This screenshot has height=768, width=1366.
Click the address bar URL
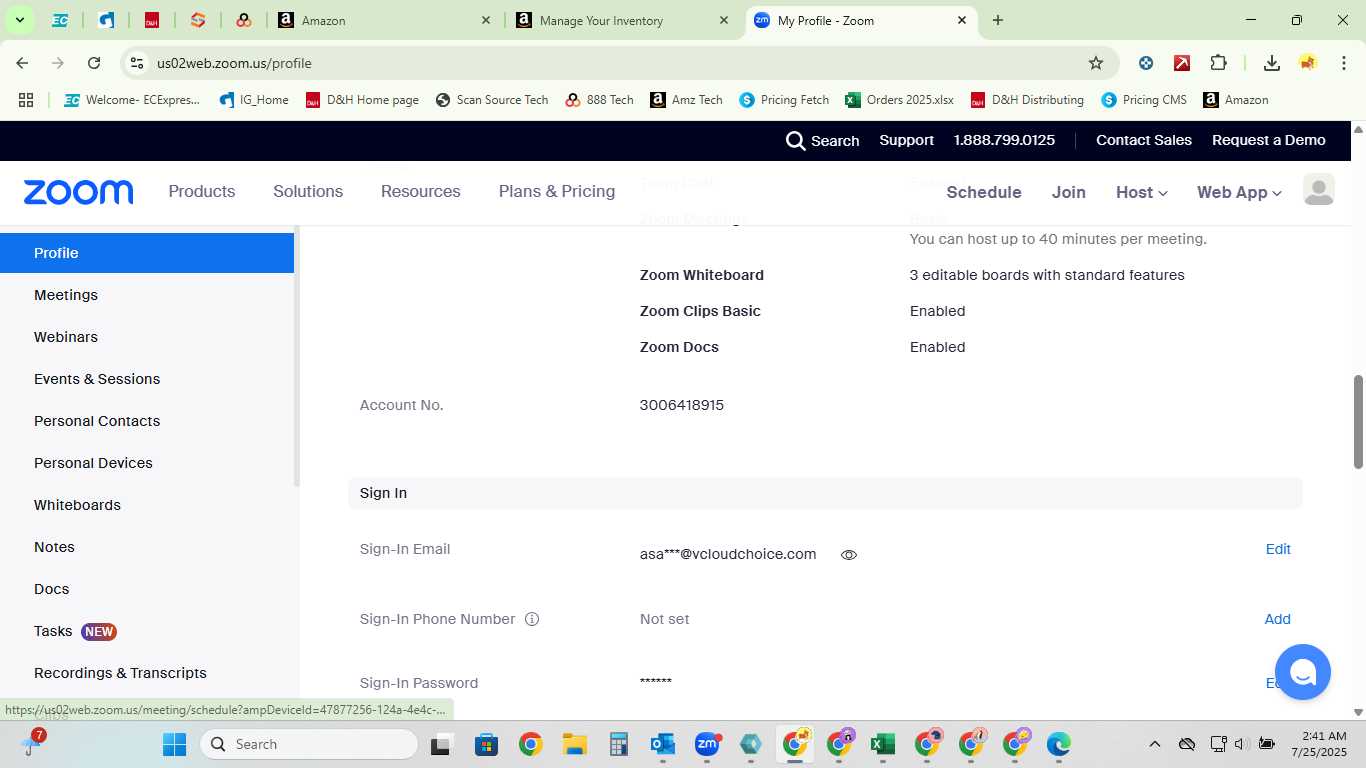[x=234, y=63]
